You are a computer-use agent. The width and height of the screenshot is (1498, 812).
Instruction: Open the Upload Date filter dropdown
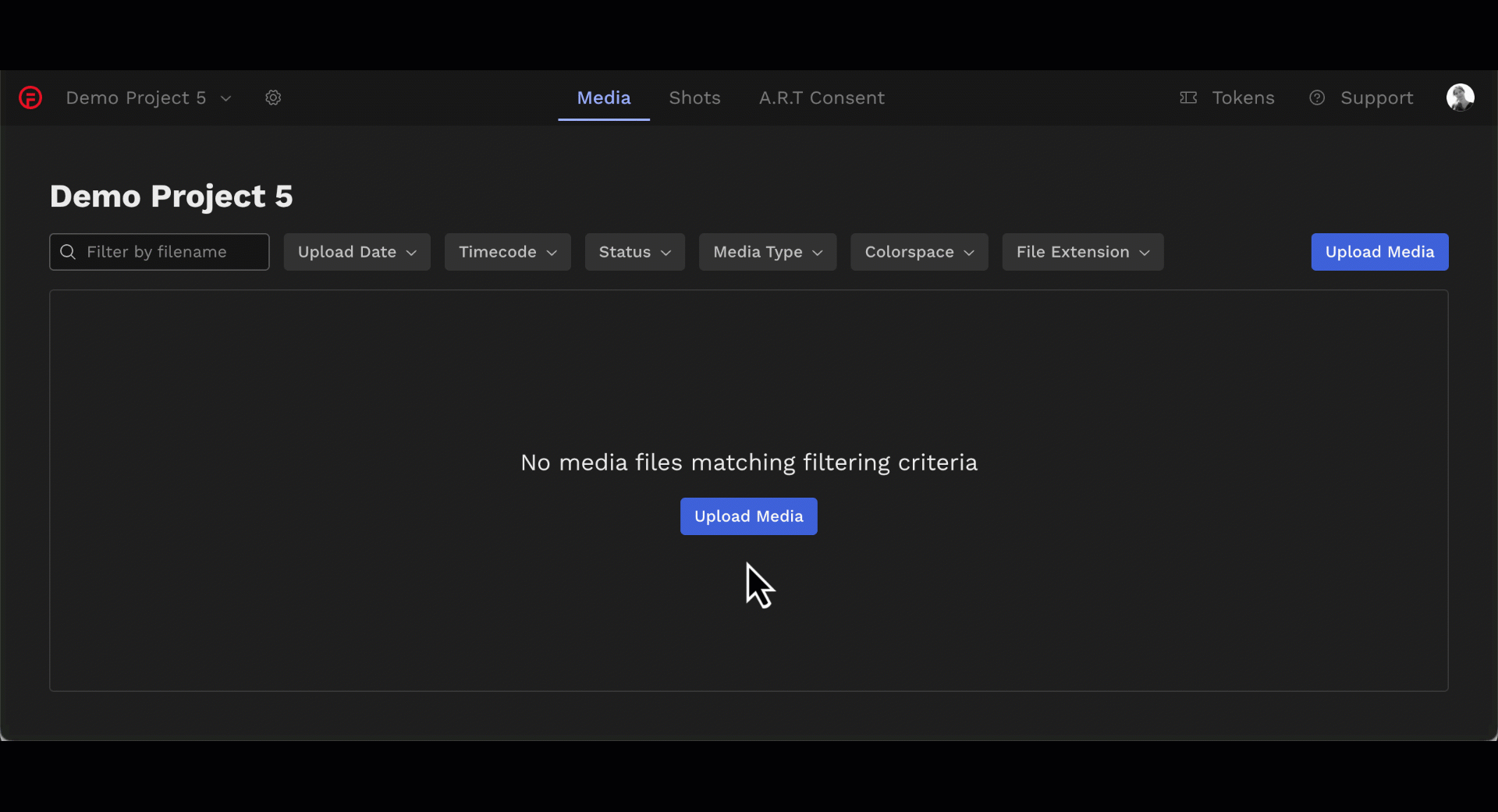click(x=357, y=252)
